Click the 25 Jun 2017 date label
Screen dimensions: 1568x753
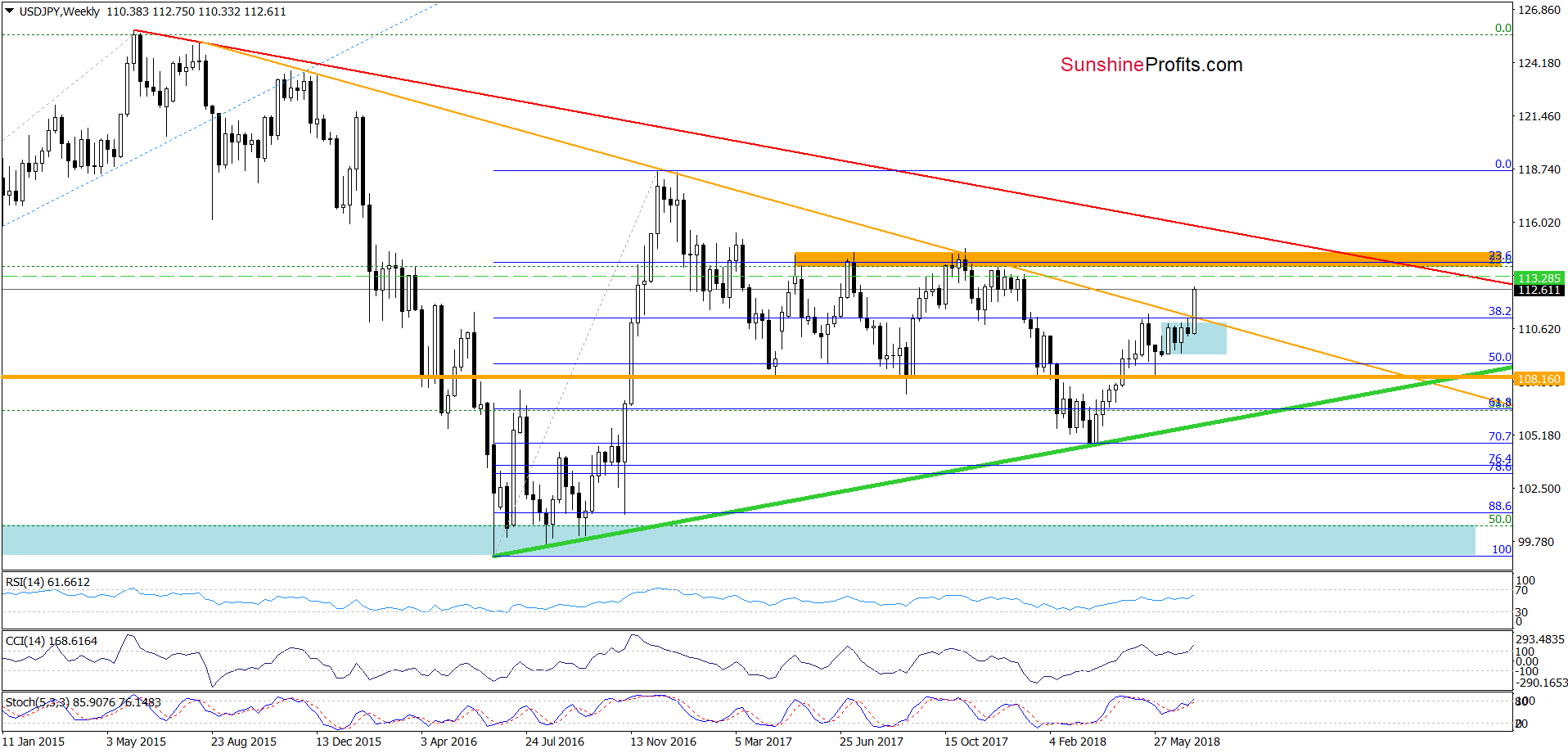[x=872, y=742]
